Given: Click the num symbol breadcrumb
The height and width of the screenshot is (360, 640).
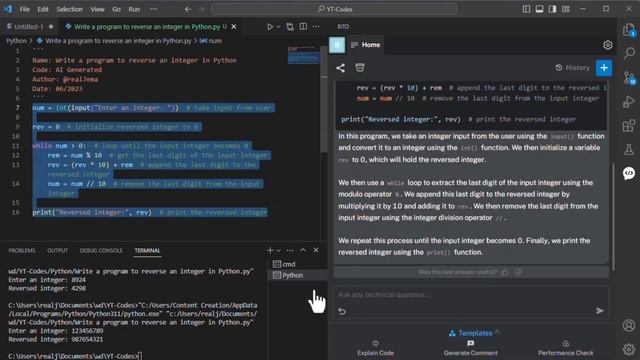Looking at the screenshot, I should point(211,41).
